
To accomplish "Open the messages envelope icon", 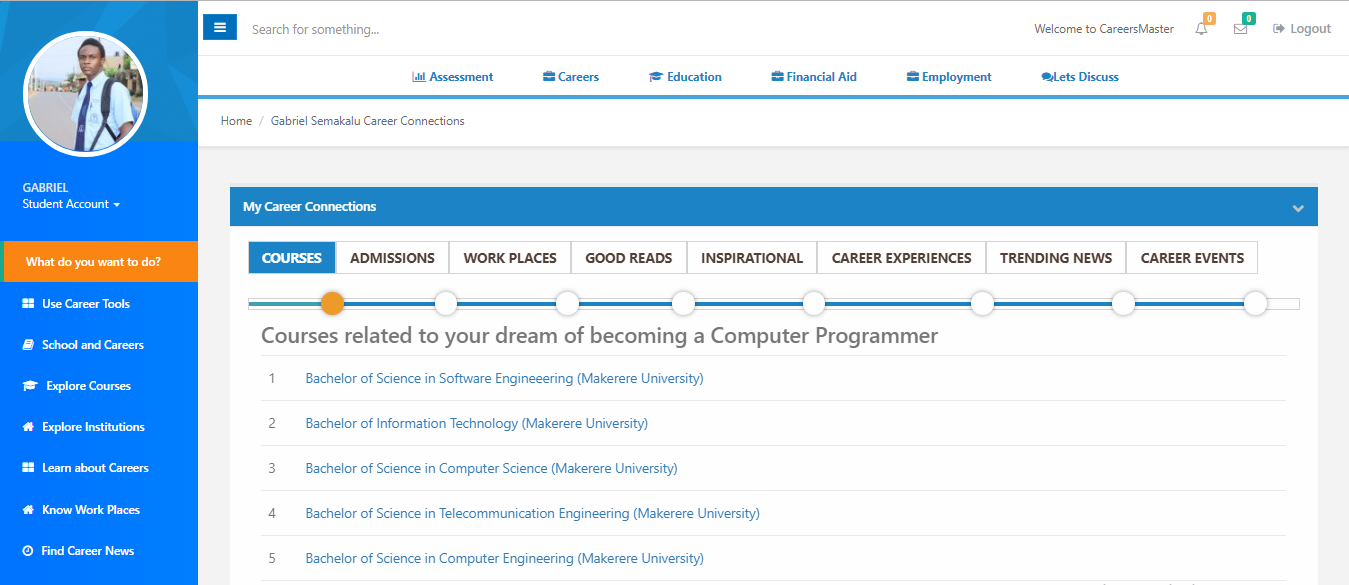I will [x=1240, y=29].
